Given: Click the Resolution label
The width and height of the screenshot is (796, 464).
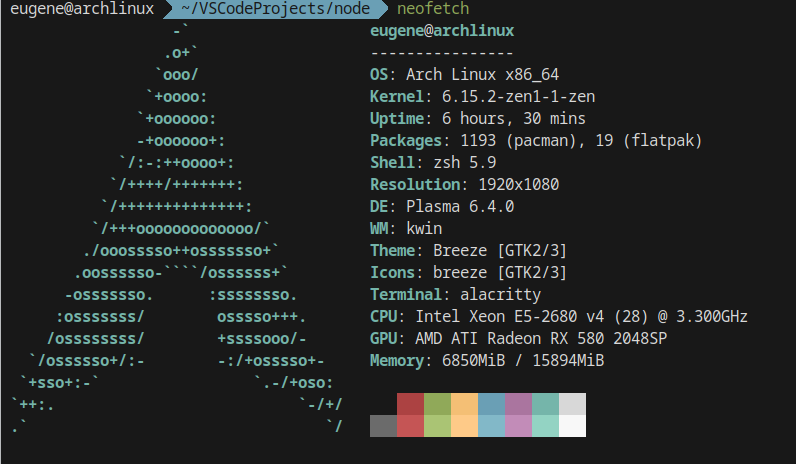Looking at the screenshot, I should [414, 184].
